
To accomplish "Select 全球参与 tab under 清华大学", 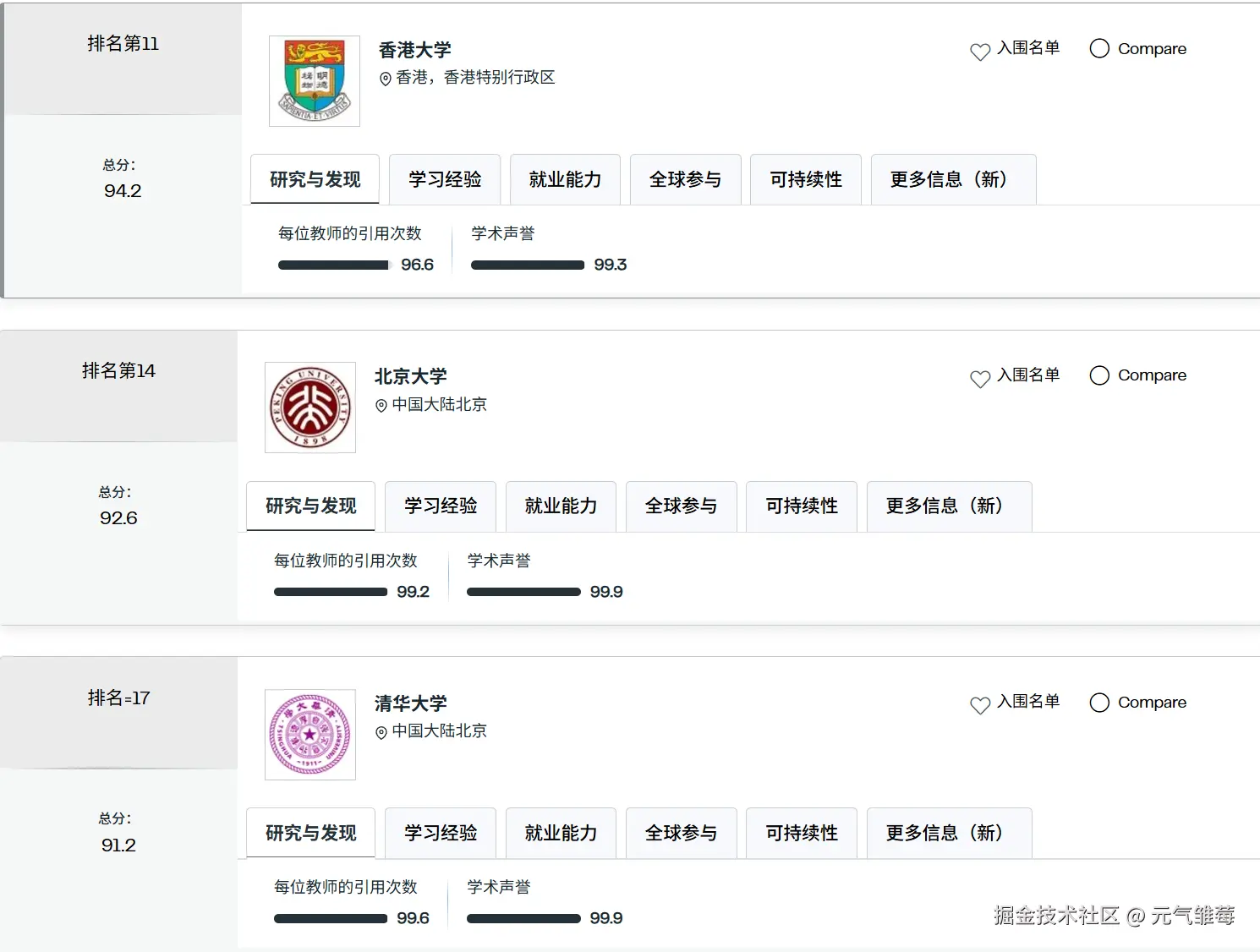I will point(681,833).
